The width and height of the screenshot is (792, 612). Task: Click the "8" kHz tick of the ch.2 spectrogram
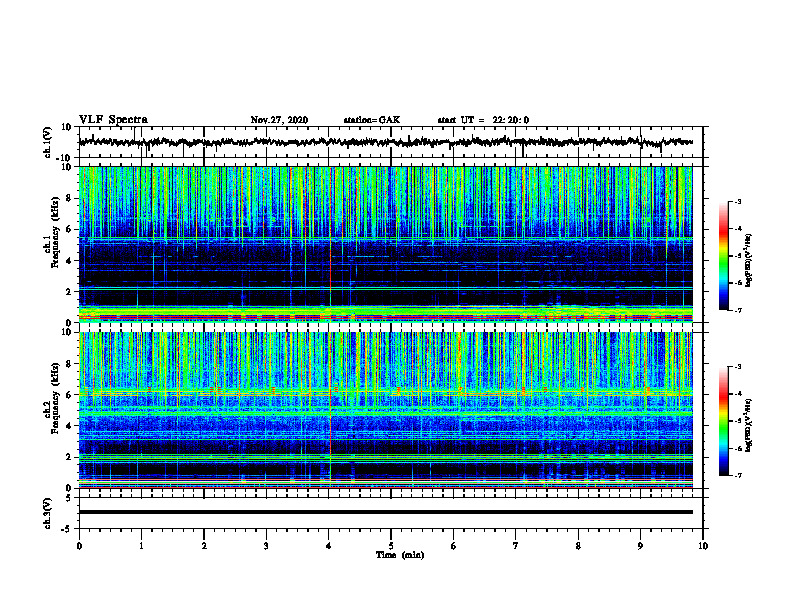tap(69, 364)
